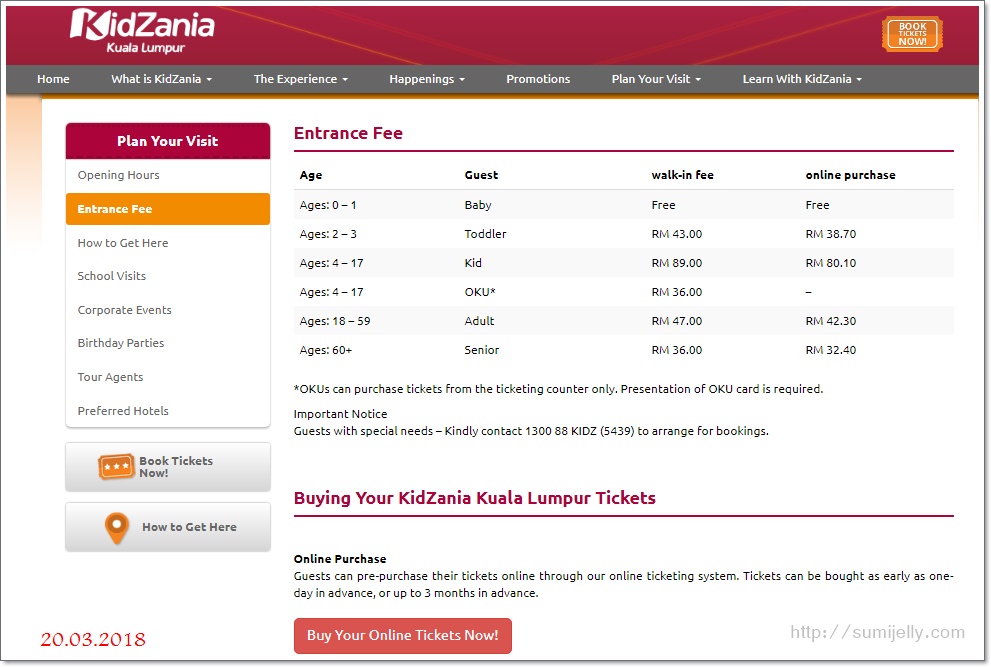This screenshot has height=667, width=991.
Task: Go to Corporate Events page
Action: pyautogui.click(x=125, y=310)
